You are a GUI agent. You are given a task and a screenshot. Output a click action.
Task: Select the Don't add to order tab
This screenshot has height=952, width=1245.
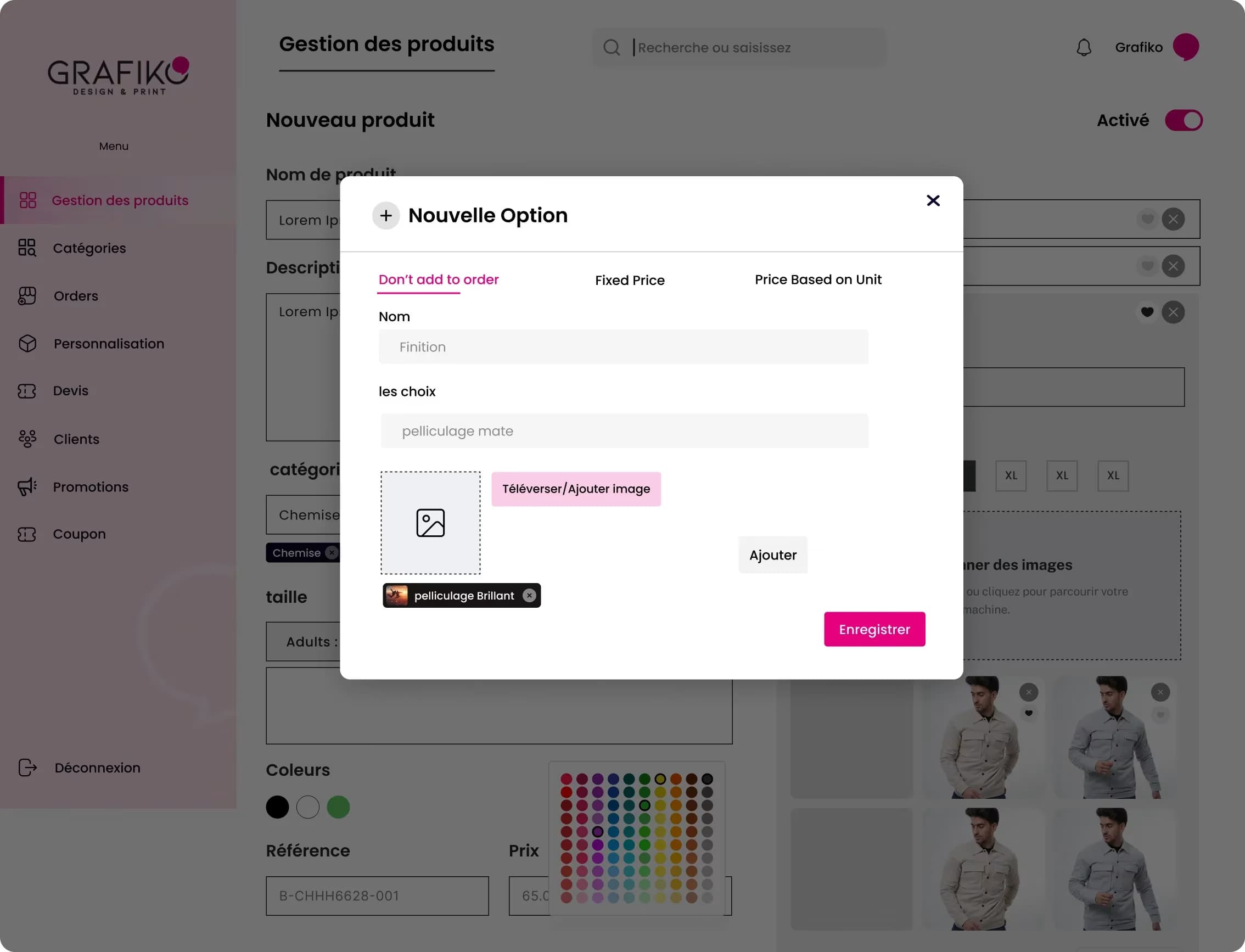[x=439, y=279]
